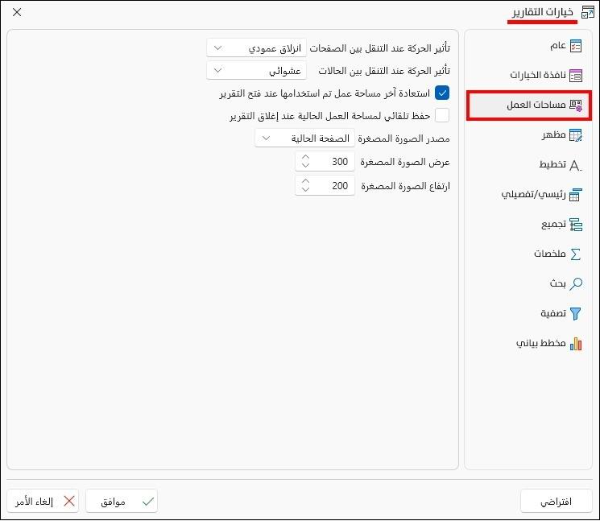Open the عام (General) section icon
The image size is (600, 521).
point(576,46)
